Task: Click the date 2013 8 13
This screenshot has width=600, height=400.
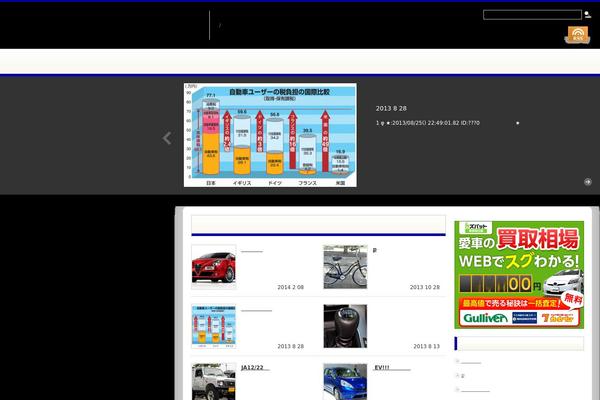Action: (426, 346)
